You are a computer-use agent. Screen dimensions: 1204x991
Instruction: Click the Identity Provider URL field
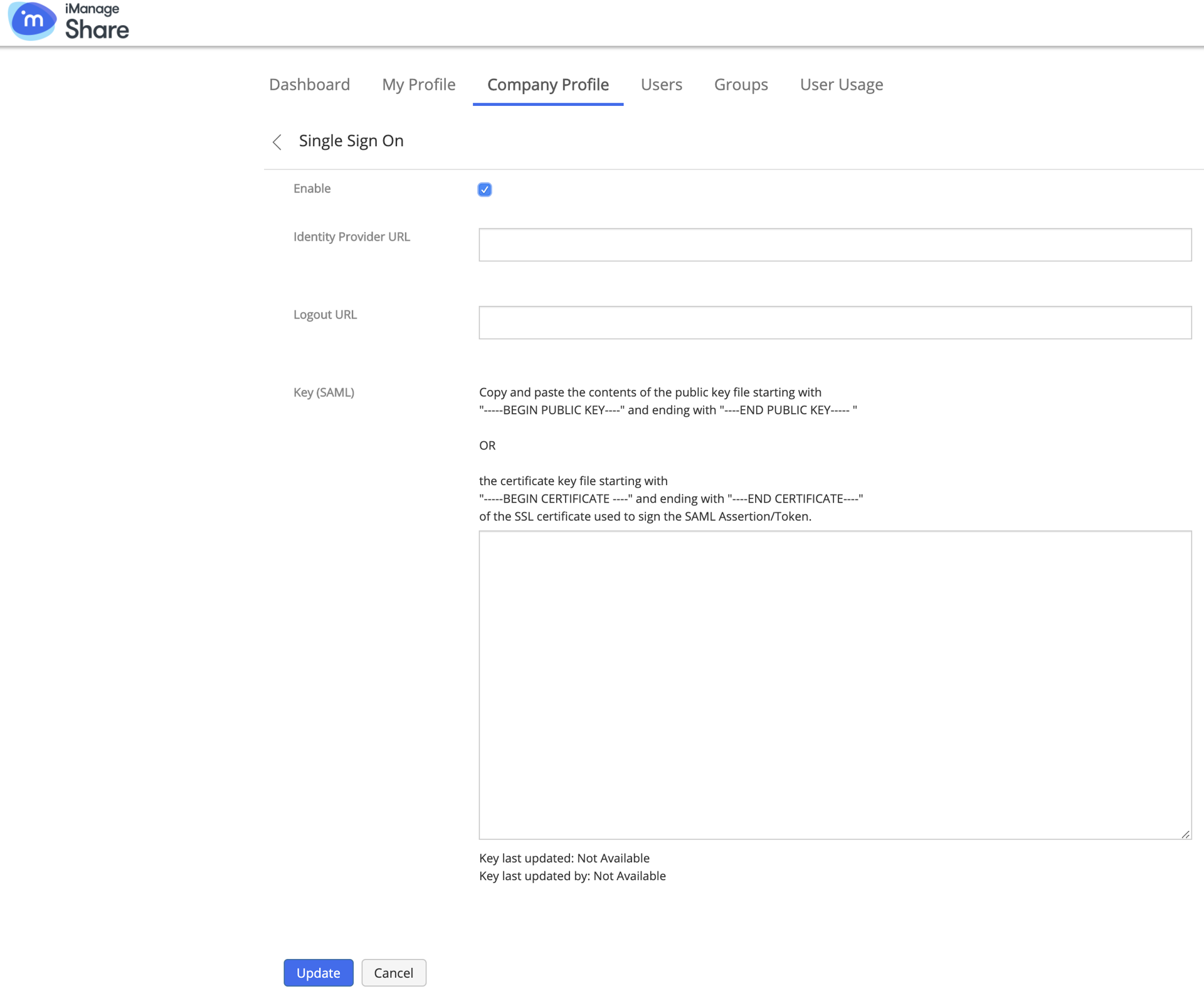(x=835, y=245)
